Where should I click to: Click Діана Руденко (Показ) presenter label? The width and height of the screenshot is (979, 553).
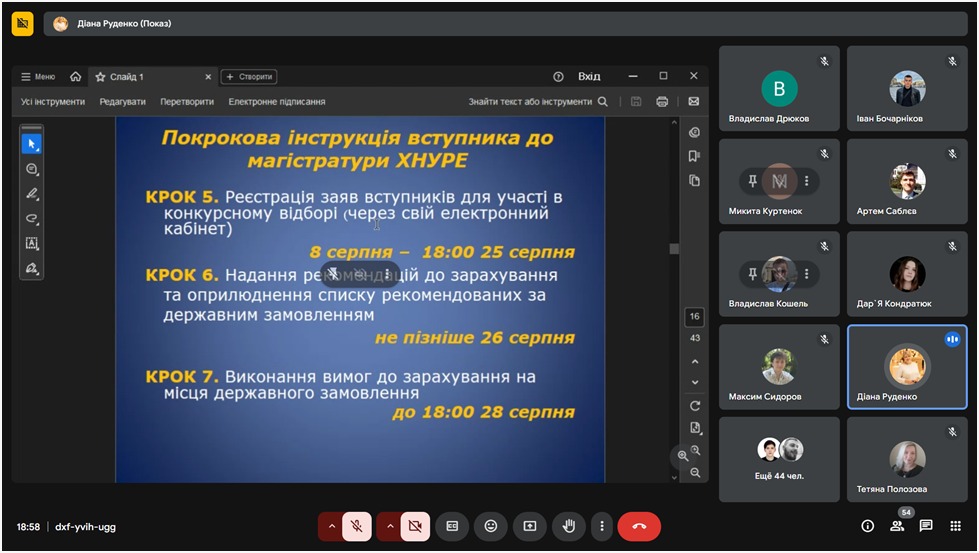click(124, 24)
